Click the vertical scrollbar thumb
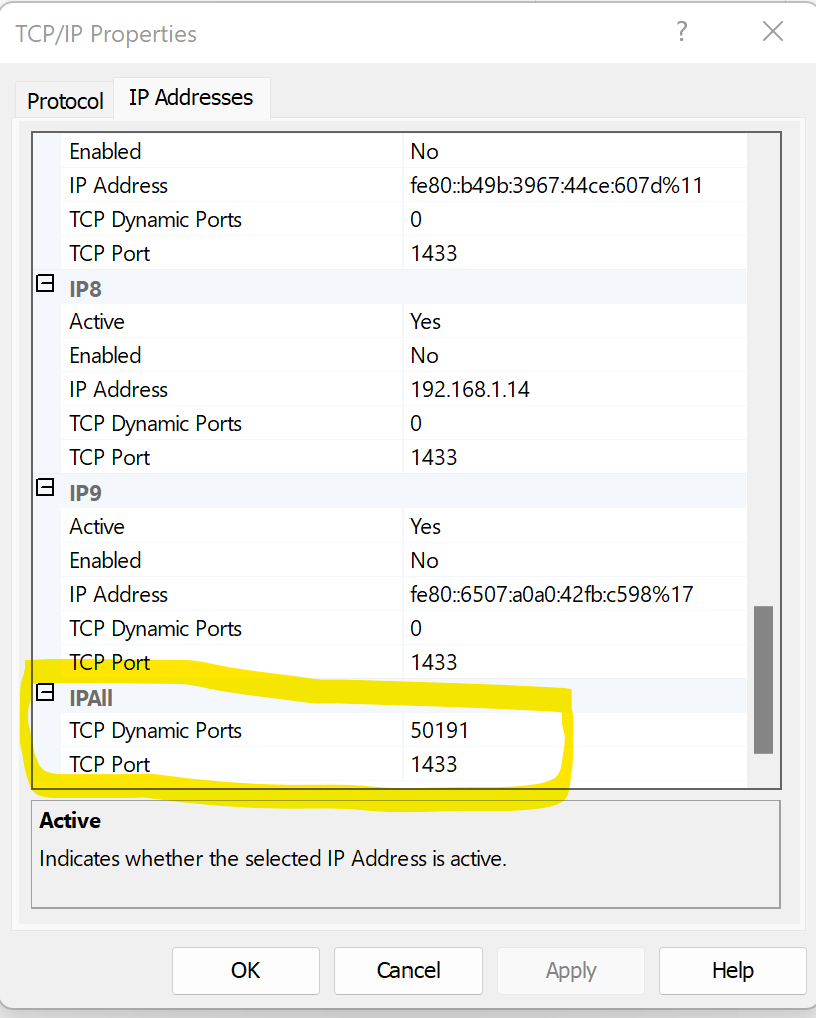The image size is (816, 1018). [763, 680]
